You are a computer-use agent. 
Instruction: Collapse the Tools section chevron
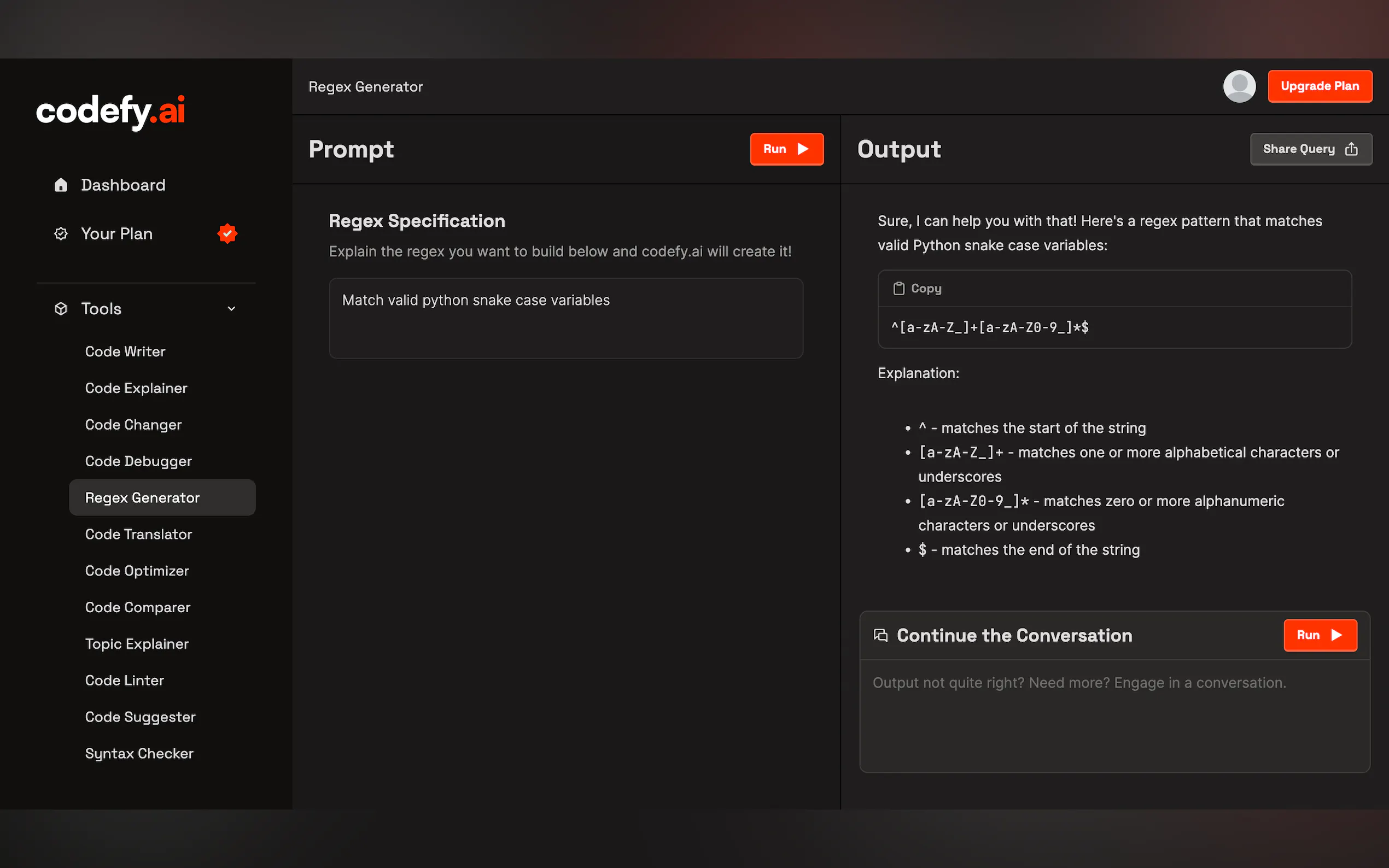(x=231, y=309)
